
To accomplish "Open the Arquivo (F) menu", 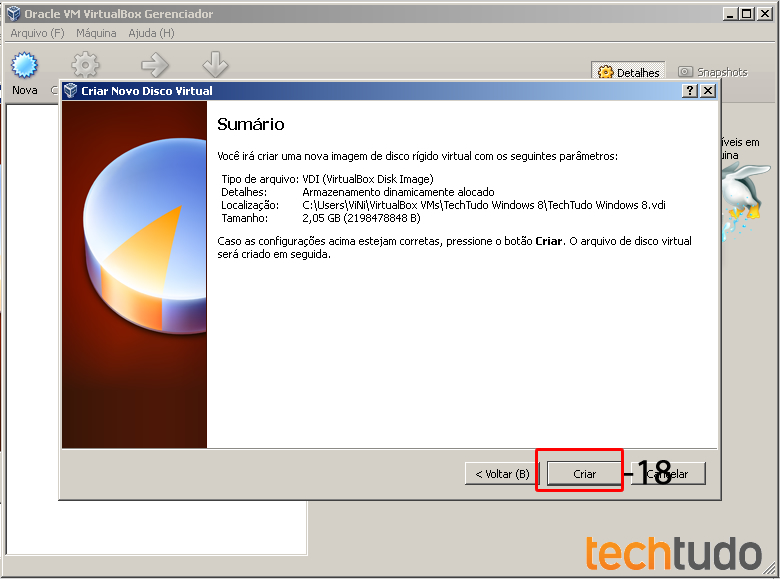I will click(37, 33).
